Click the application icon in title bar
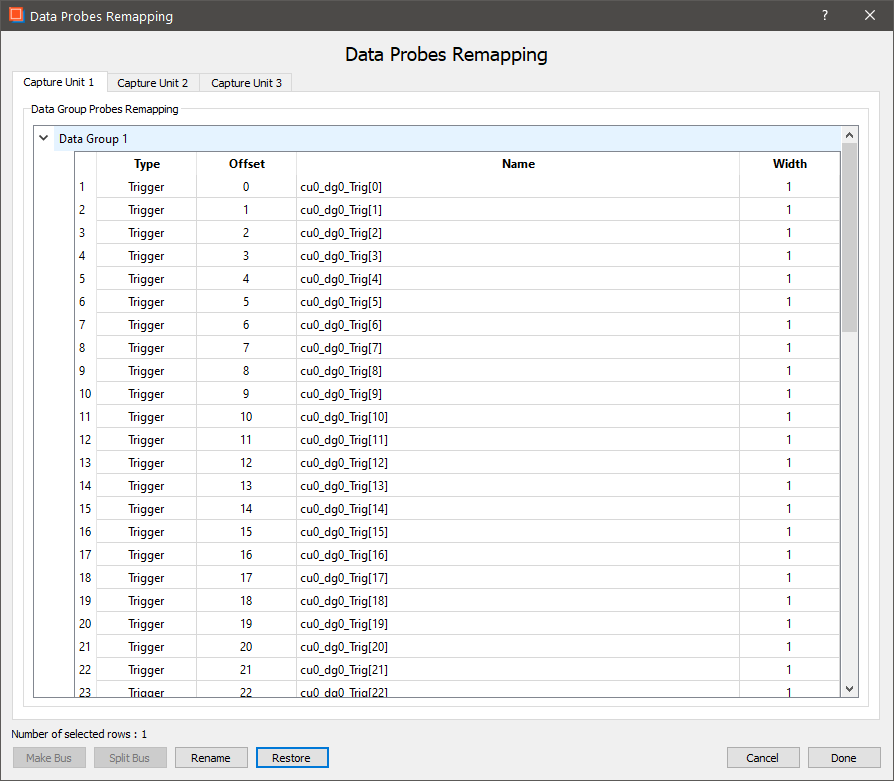This screenshot has height=781, width=894. (16, 16)
